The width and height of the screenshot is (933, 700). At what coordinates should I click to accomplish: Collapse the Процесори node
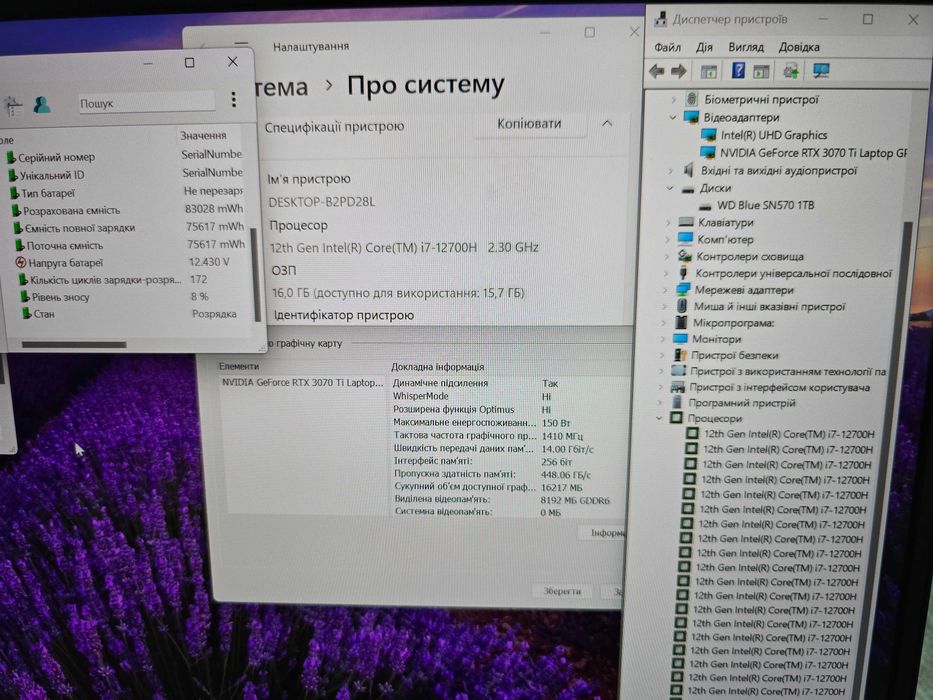659,418
